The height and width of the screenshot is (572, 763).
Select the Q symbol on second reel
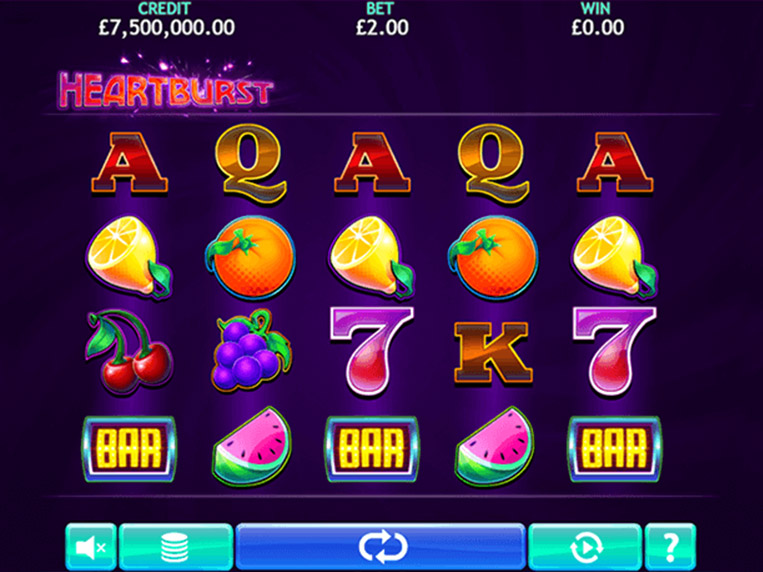tap(251, 162)
